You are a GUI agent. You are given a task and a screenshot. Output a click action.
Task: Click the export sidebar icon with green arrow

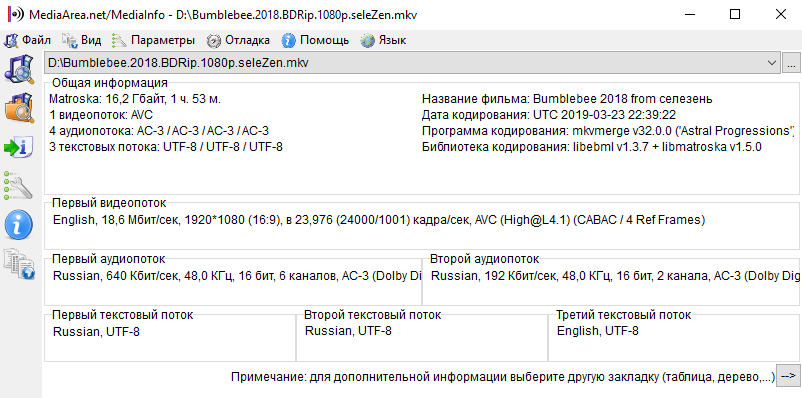click(19, 147)
